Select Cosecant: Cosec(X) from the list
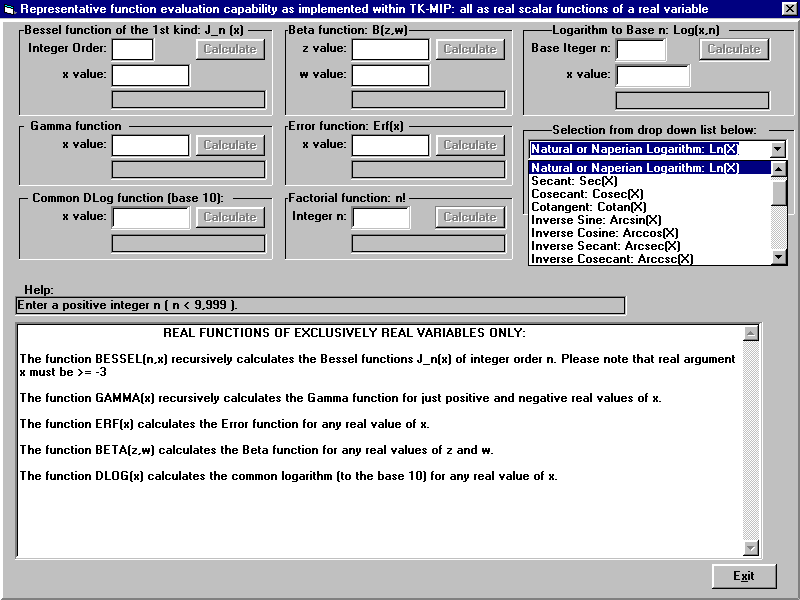 tap(650, 194)
